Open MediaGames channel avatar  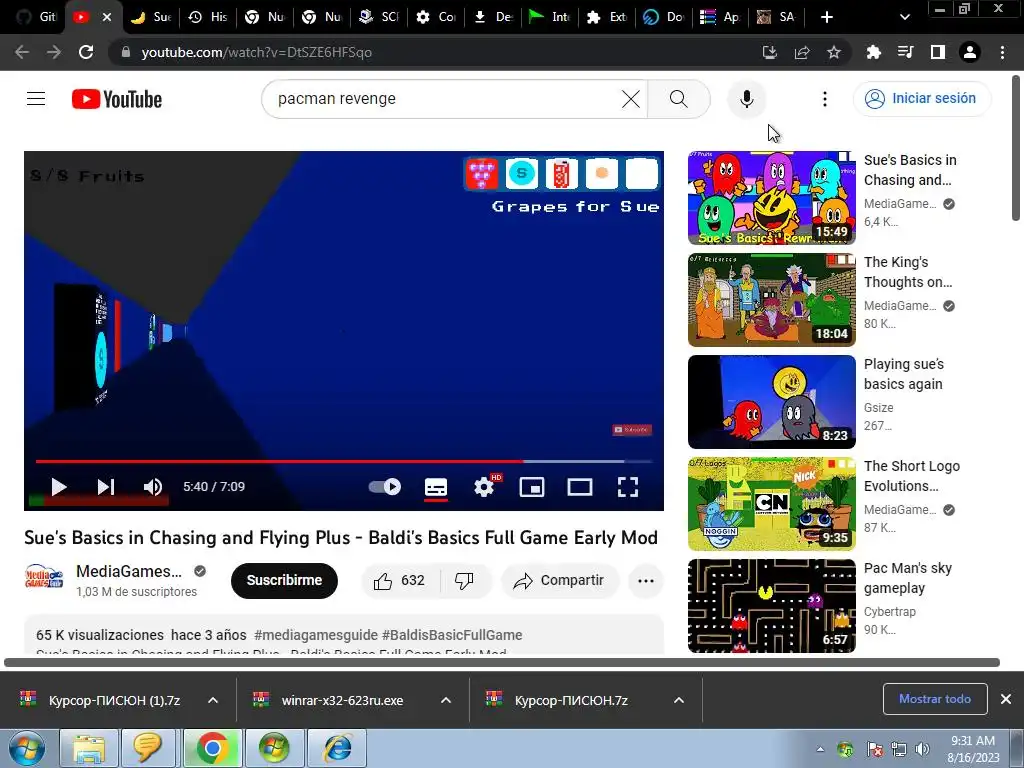click(x=43, y=579)
